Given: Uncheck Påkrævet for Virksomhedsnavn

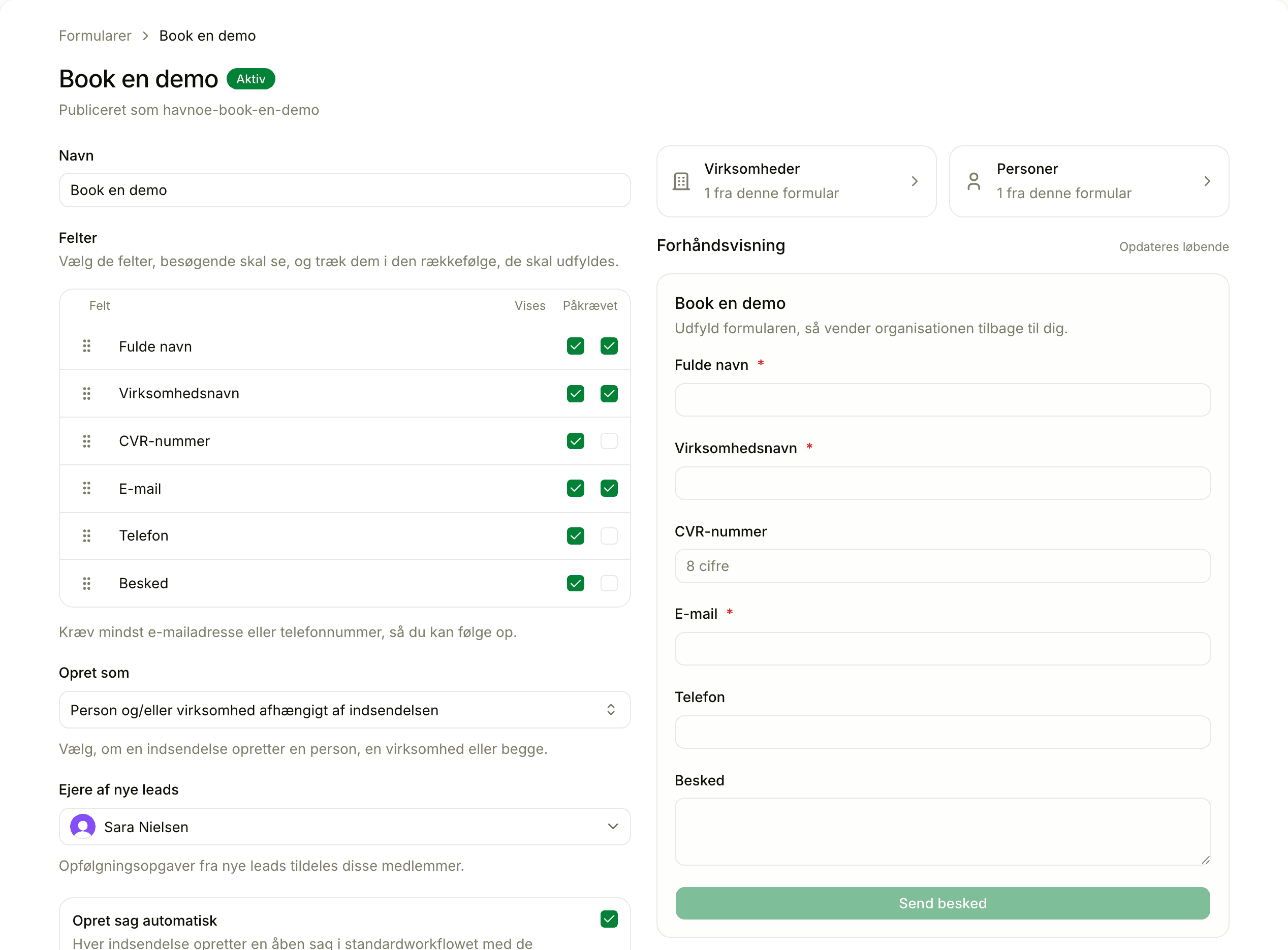Looking at the screenshot, I should 609,393.
